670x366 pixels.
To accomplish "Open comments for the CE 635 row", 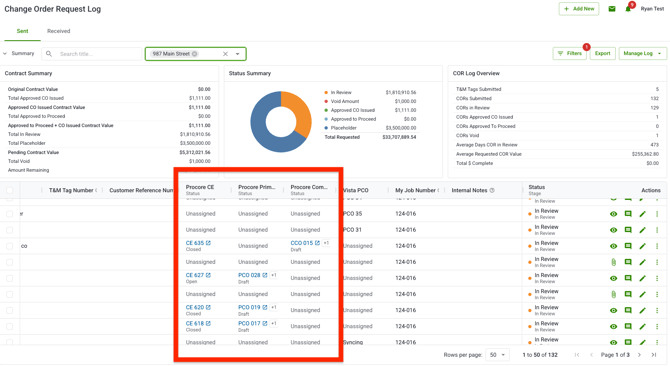I will pos(628,246).
